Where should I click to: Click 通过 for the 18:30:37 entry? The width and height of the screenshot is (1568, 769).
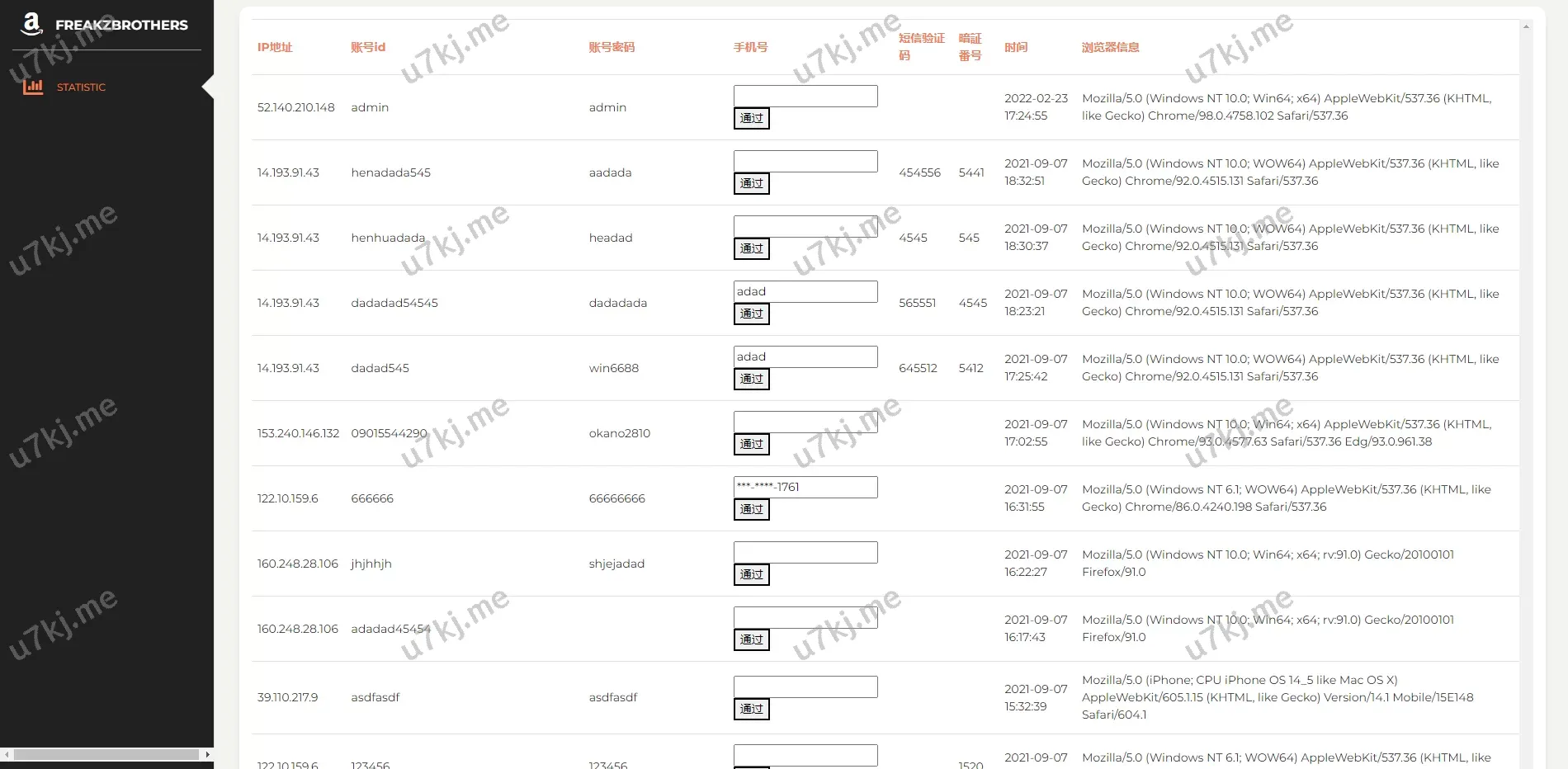click(751, 248)
